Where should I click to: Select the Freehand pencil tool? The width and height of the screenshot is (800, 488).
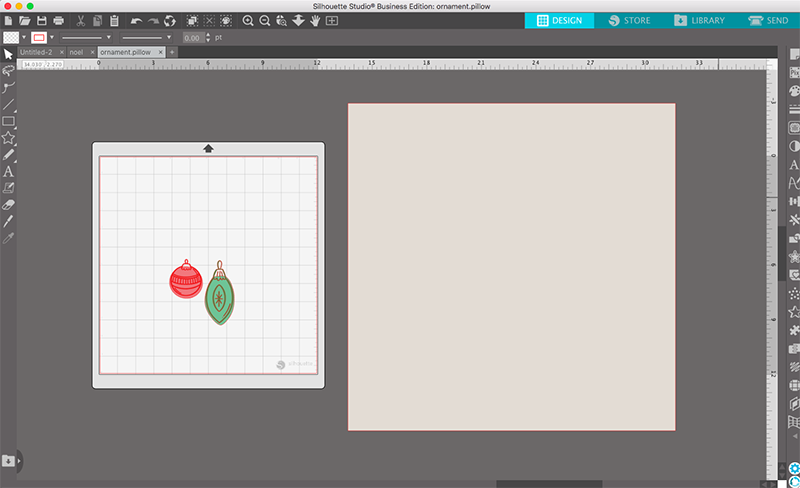[8, 155]
